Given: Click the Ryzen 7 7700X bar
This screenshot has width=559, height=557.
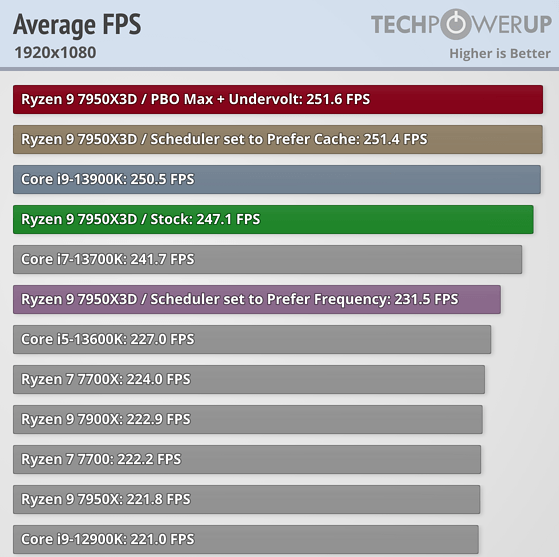Looking at the screenshot, I should pos(249,379).
